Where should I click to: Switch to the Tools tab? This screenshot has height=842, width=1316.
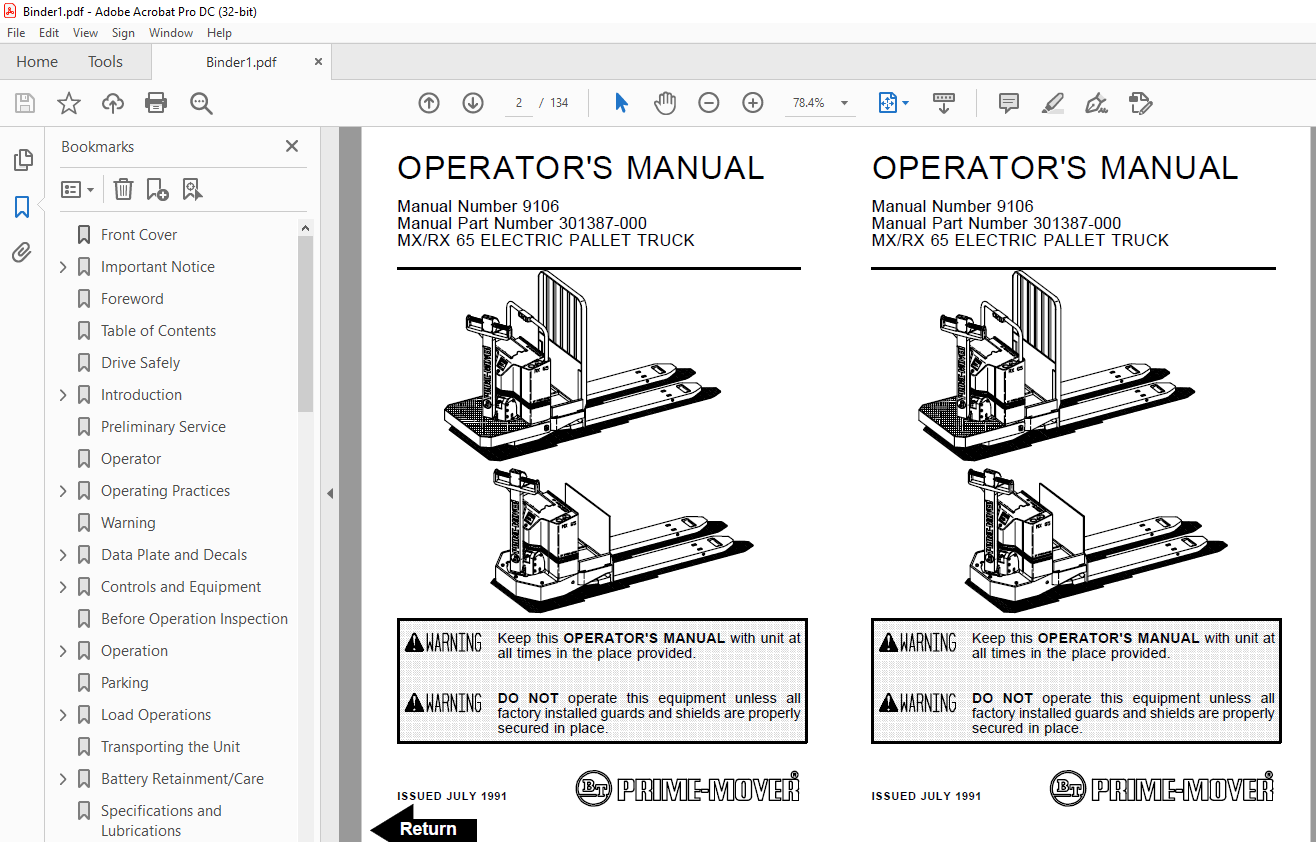(x=105, y=62)
